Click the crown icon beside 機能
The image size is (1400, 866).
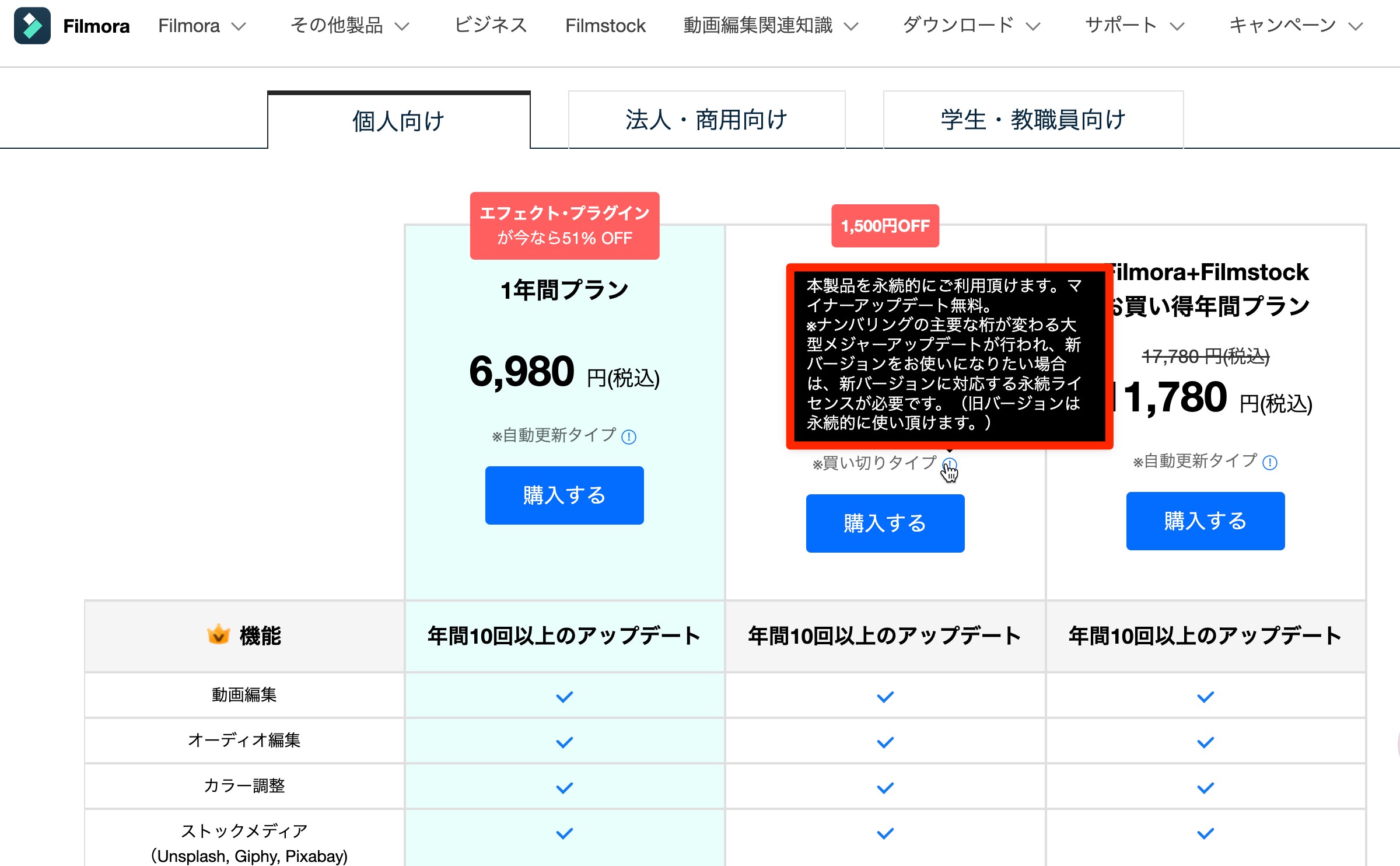pos(218,634)
